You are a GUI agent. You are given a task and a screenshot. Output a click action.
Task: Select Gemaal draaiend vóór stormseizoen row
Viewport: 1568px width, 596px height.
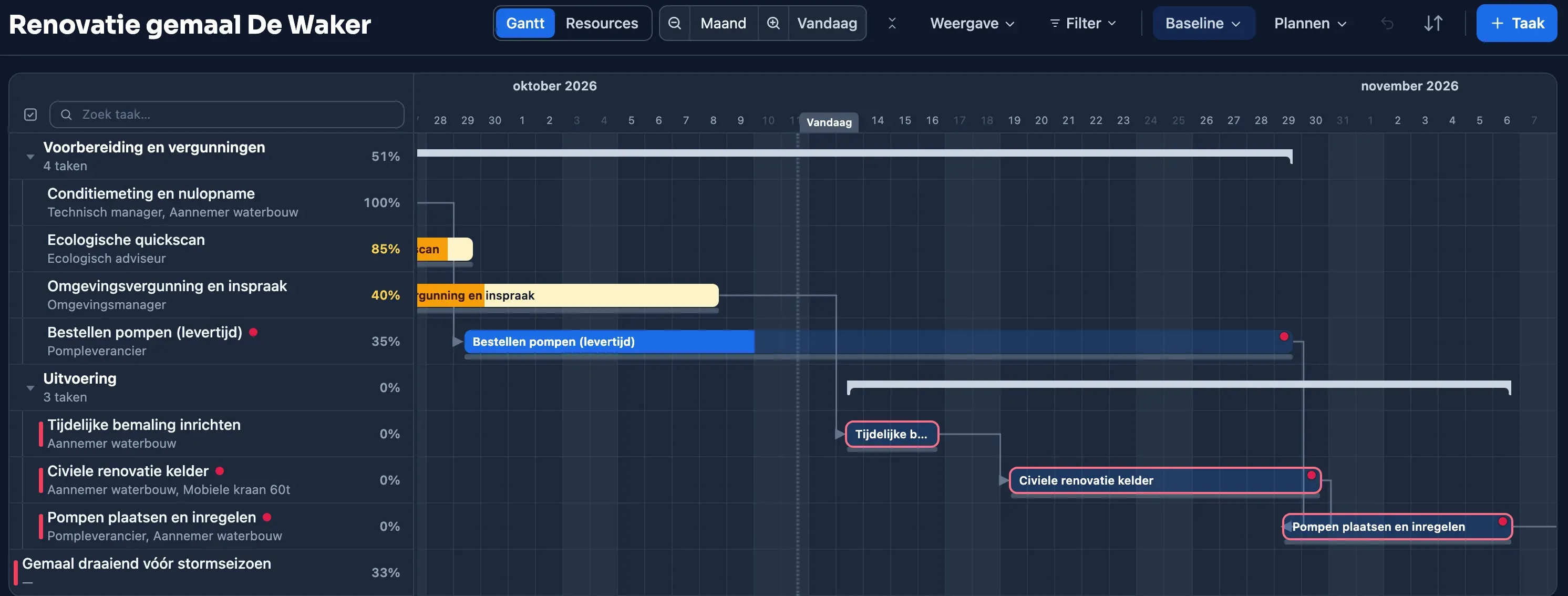coord(211,572)
